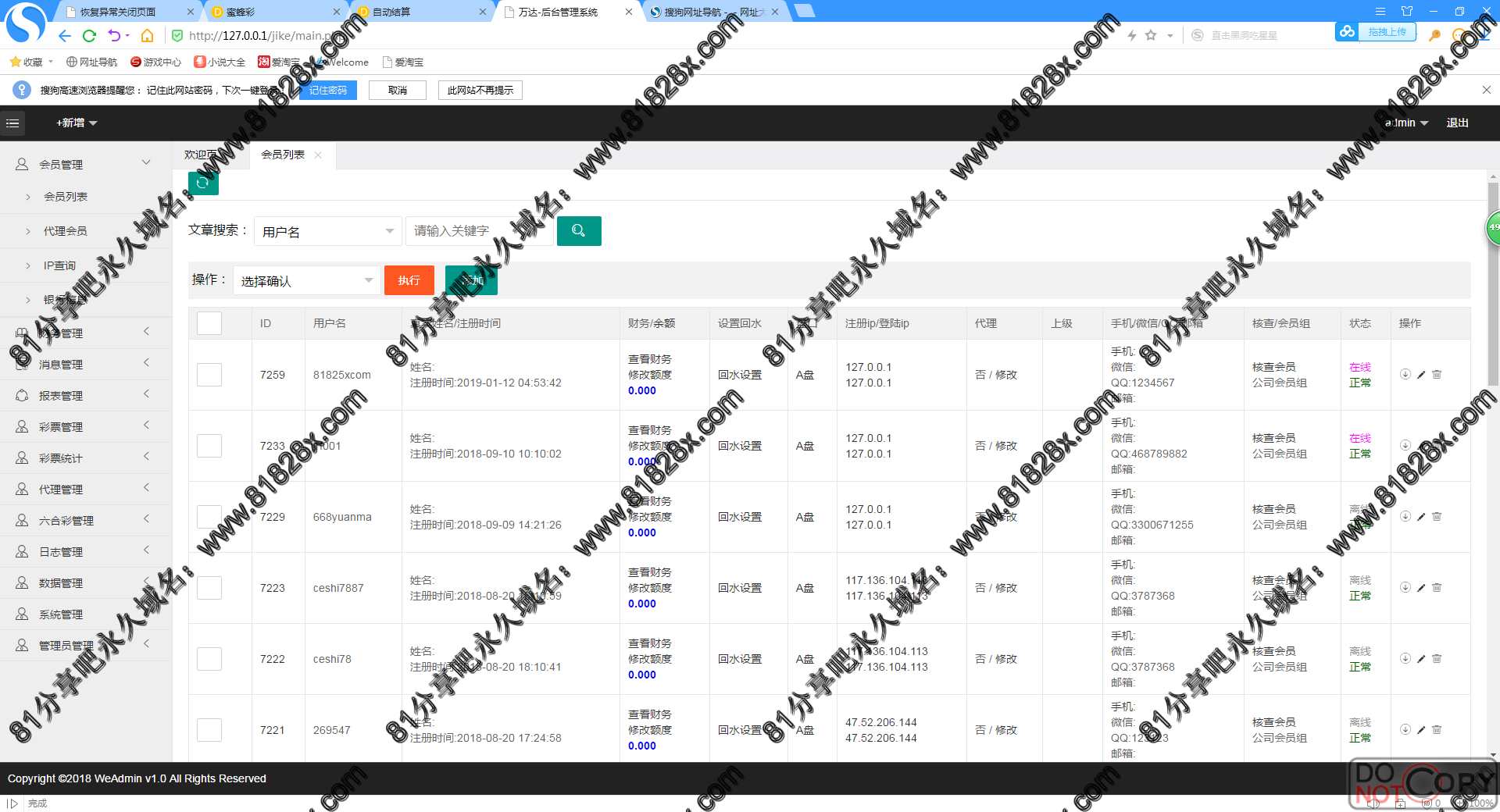
Task: Click the teal search magnifier button
Action: (578, 231)
